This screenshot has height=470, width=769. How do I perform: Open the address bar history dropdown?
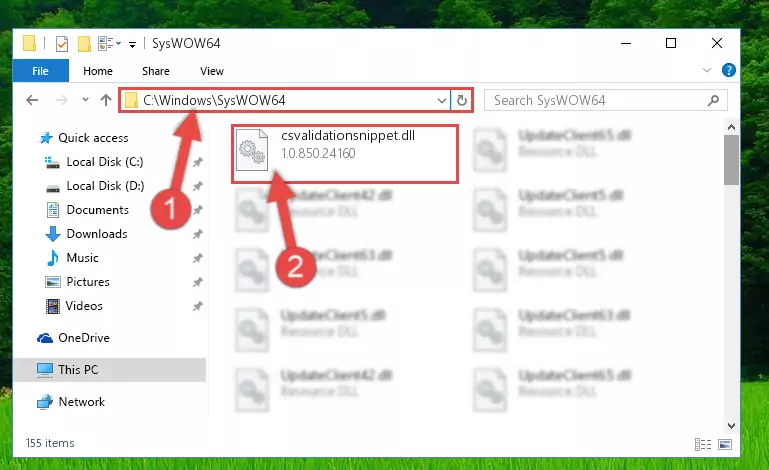tap(441, 101)
